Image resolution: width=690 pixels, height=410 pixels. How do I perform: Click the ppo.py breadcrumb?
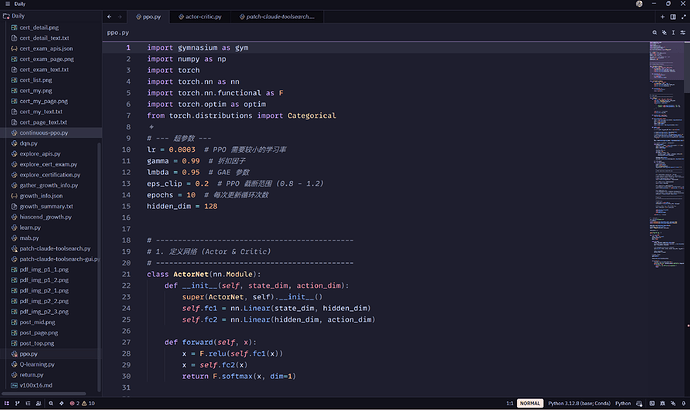point(118,33)
